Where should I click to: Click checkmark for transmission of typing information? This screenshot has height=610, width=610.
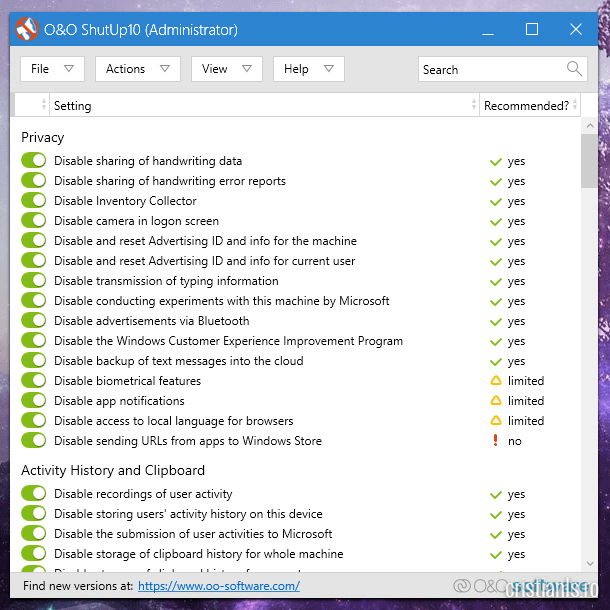coord(496,281)
